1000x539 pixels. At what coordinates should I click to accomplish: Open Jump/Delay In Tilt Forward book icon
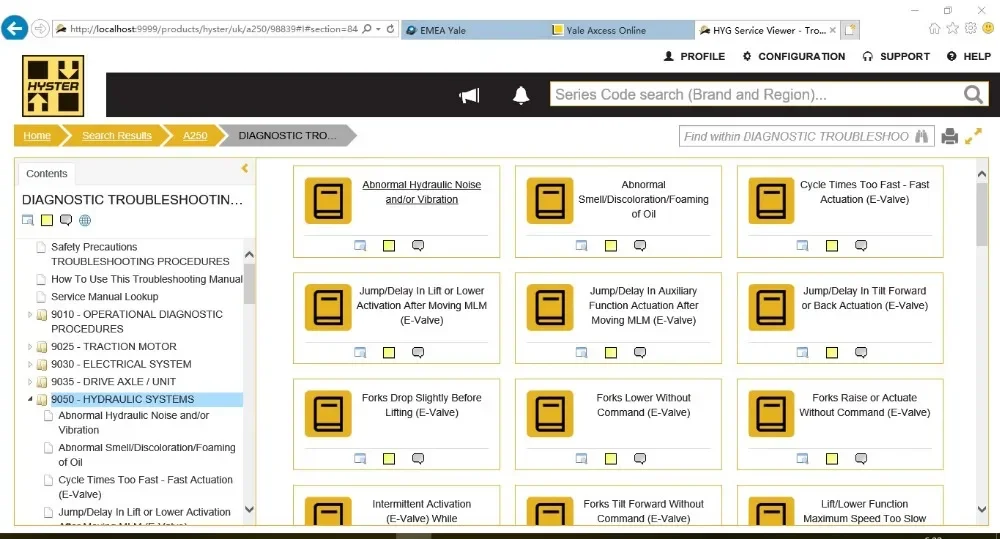point(771,307)
